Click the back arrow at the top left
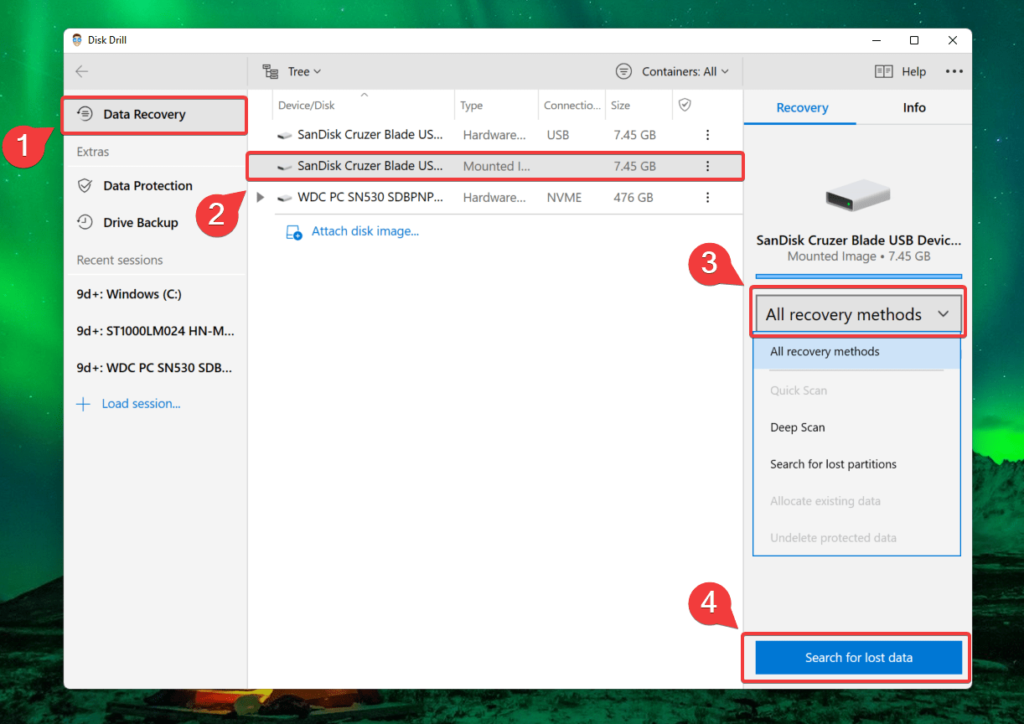1024x724 pixels. (82, 71)
